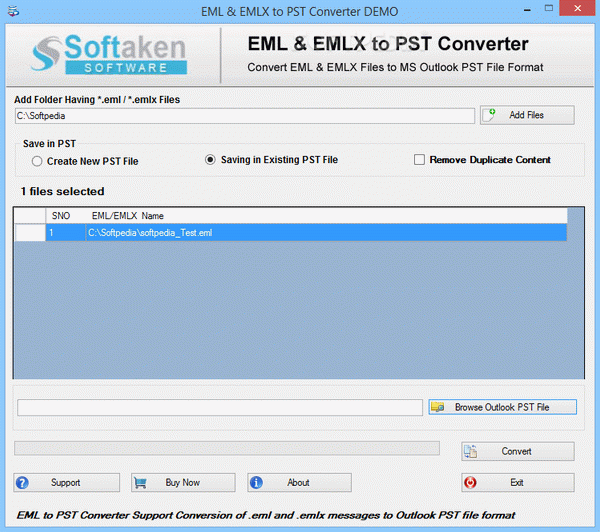Start conversion with Convert button
Screen dimensions: 600x532
pos(518,451)
